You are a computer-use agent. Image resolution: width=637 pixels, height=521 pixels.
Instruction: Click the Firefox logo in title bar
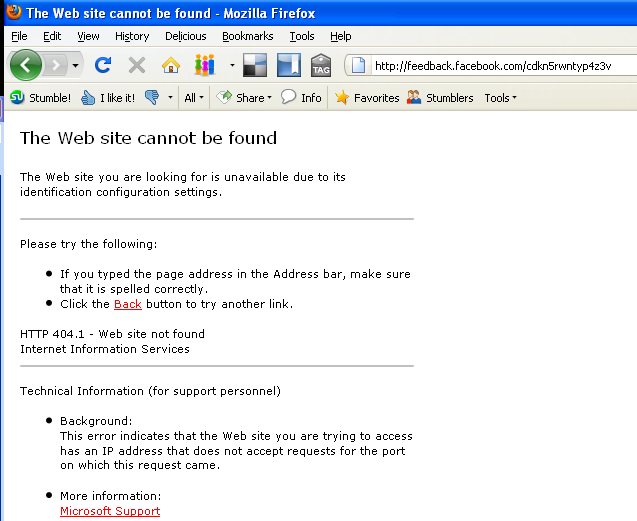point(13,11)
